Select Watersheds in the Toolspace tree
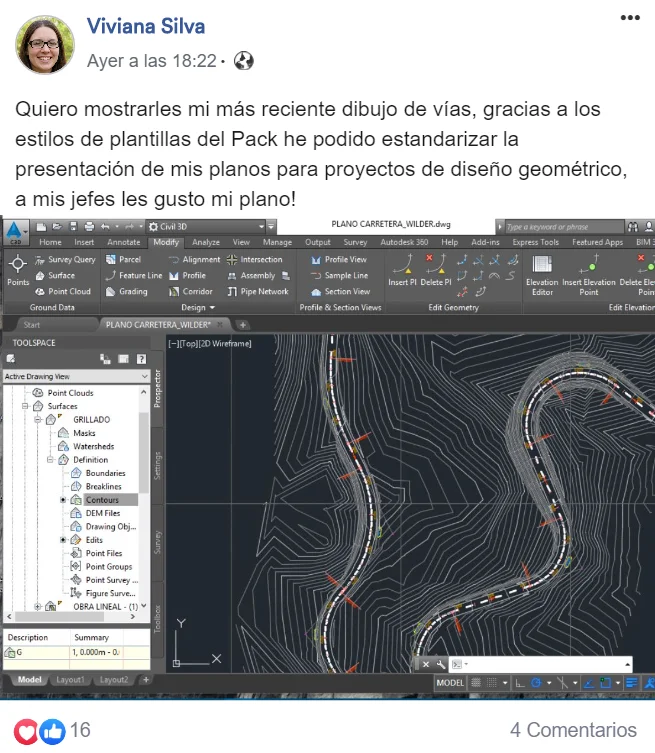 pyautogui.click(x=94, y=446)
